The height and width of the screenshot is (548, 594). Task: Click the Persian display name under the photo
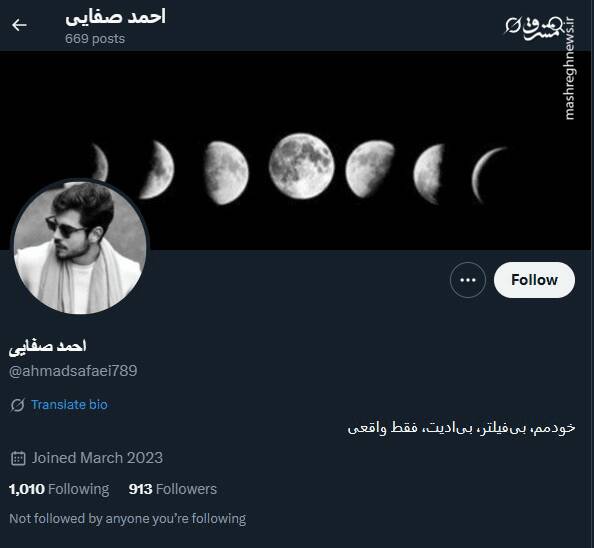[48, 347]
